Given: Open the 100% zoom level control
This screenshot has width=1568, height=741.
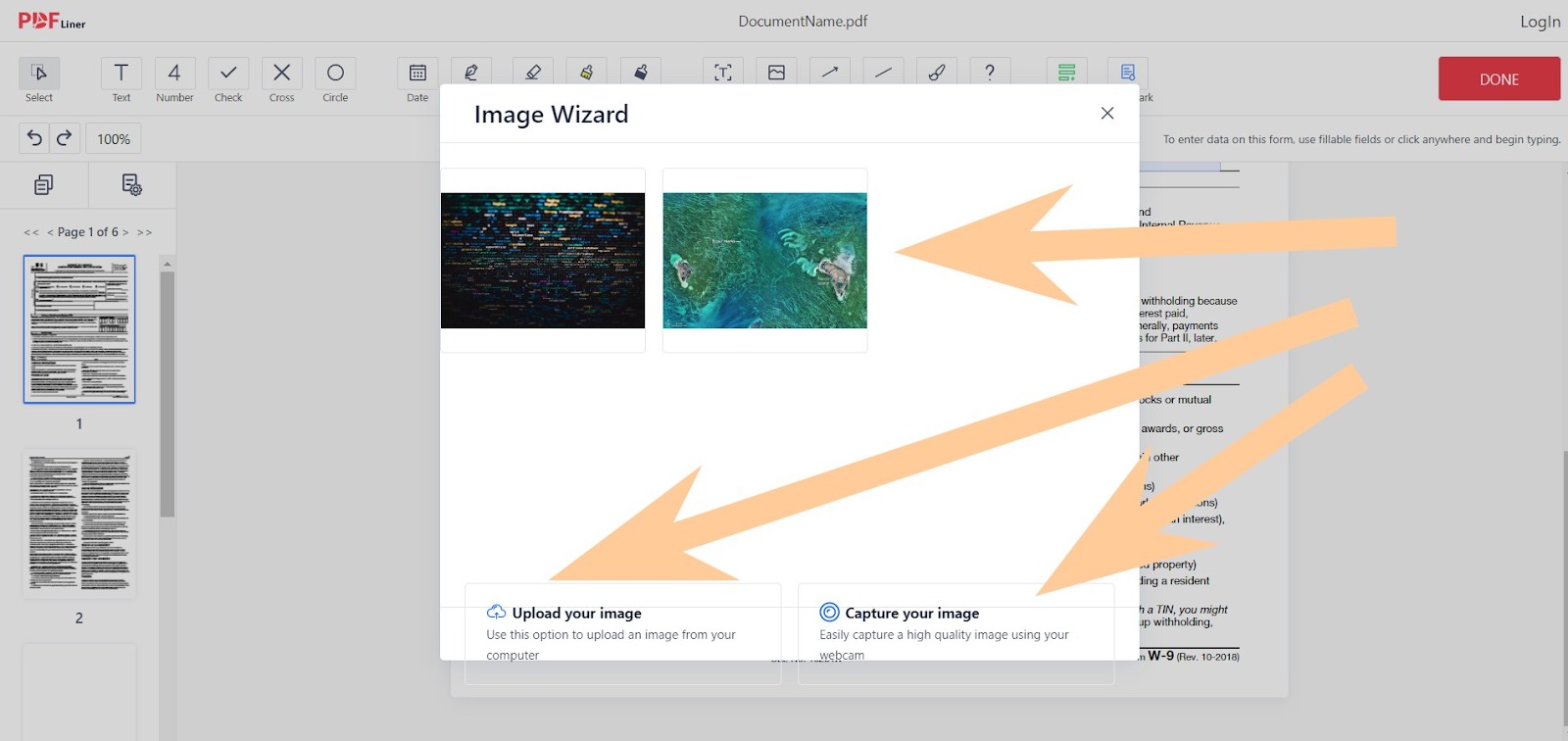Looking at the screenshot, I should (114, 139).
